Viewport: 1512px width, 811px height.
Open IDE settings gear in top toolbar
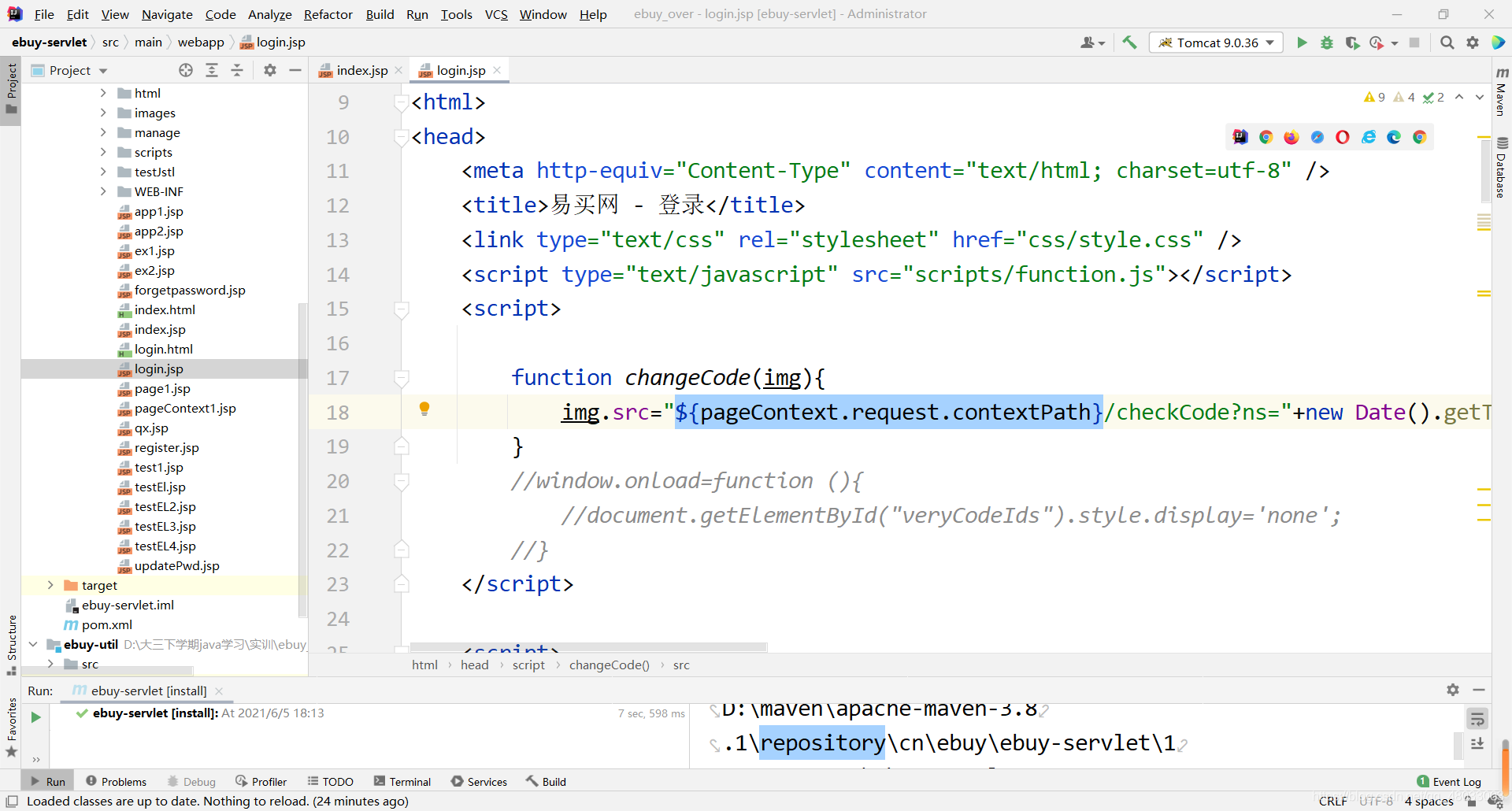[x=1473, y=43]
